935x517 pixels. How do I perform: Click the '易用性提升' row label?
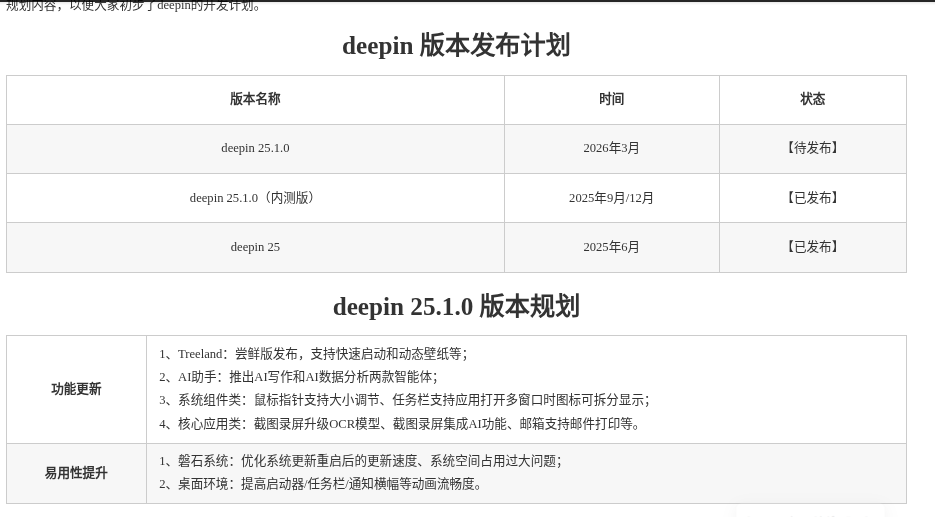click(76, 473)
